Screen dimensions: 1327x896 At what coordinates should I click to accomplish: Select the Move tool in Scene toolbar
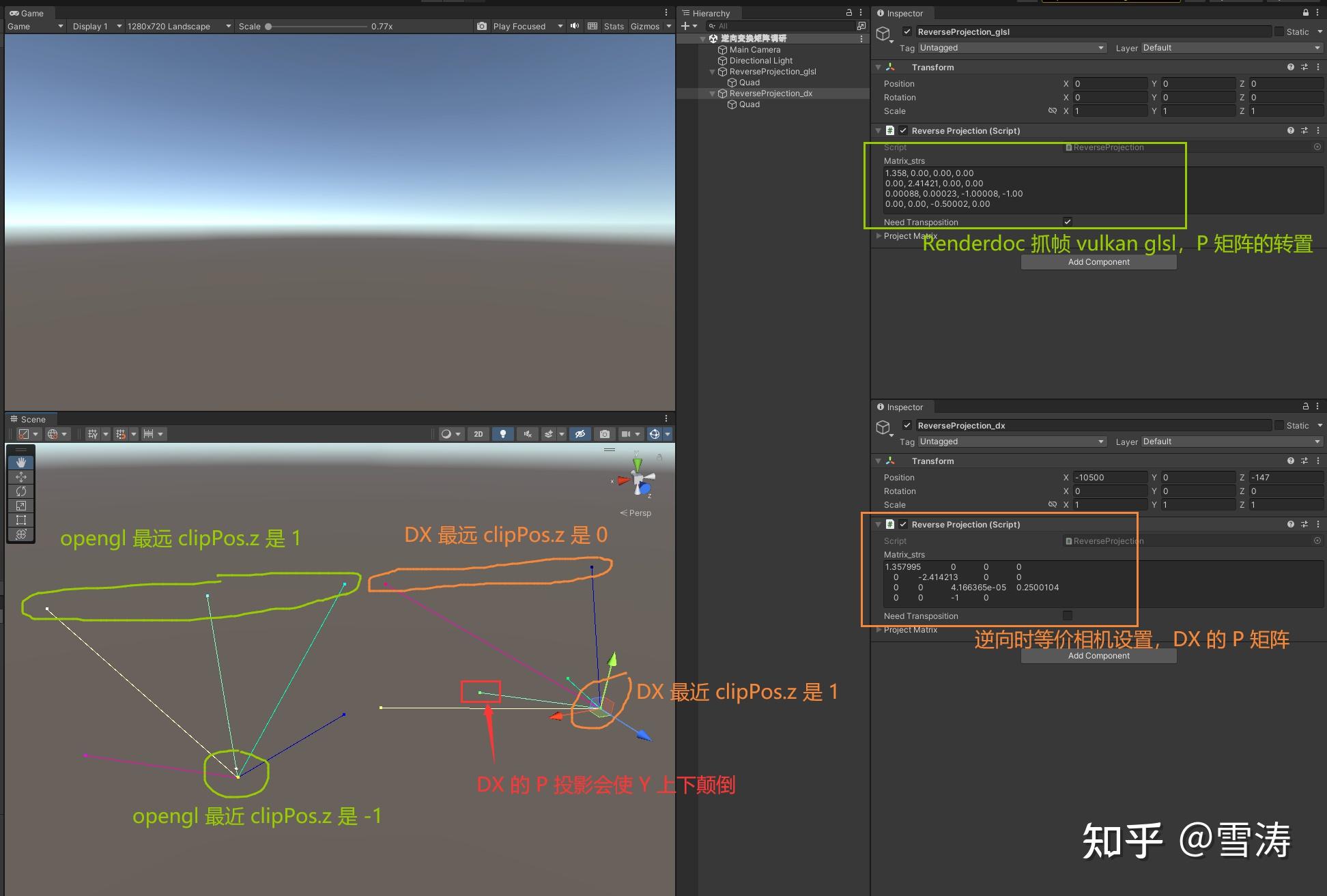click(20, 476)
